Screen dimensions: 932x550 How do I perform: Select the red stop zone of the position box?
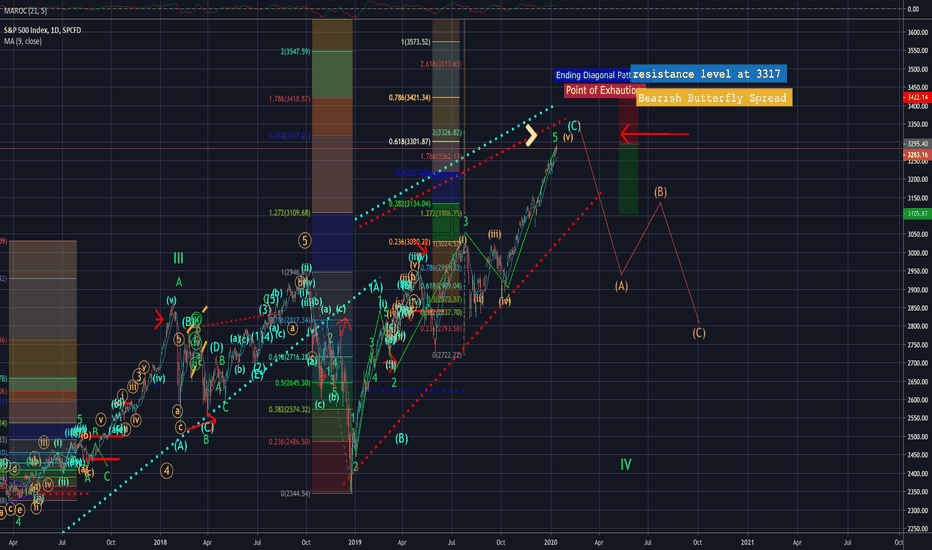click(628, 121)
